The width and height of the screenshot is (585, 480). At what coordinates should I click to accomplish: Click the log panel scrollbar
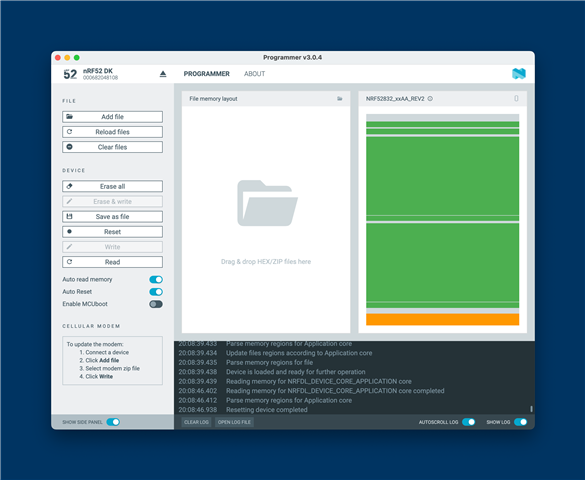[531, 409]
